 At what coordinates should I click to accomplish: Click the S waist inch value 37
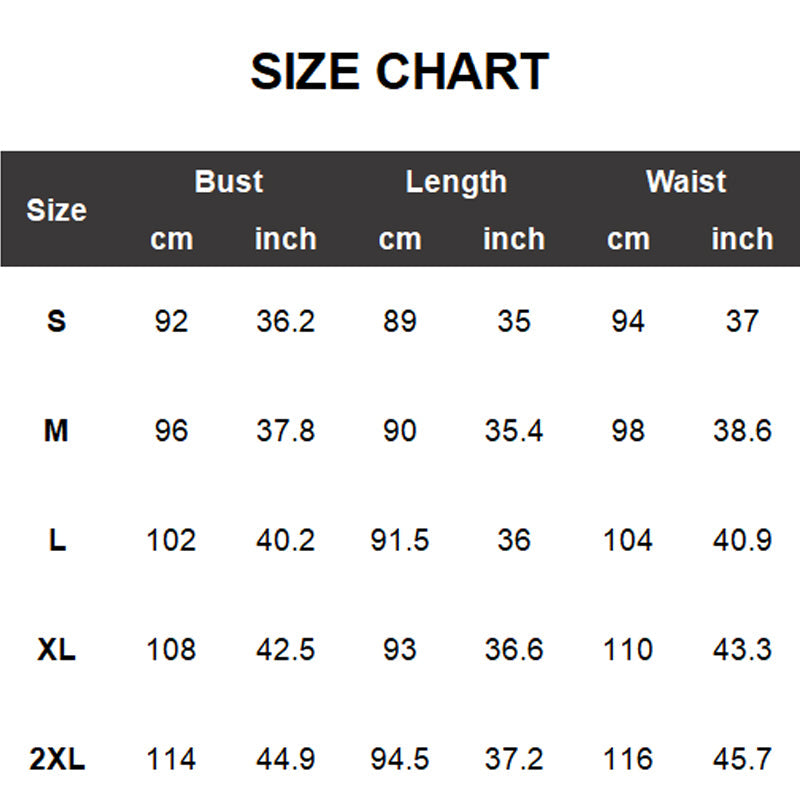pos(742,321)
